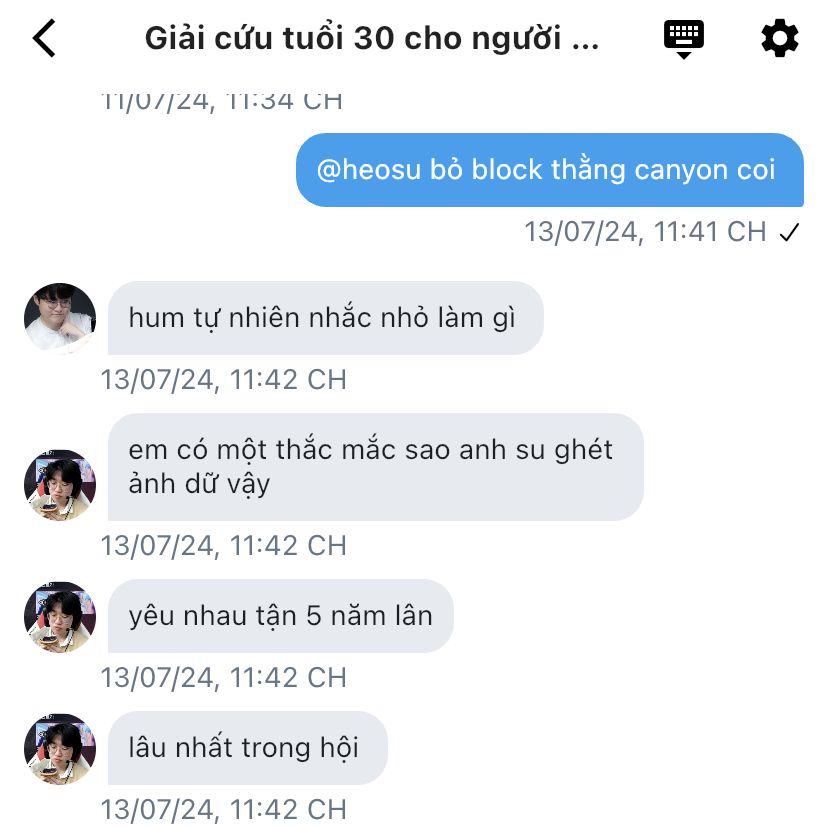Tap avatar beside 'yêu nhau tận 5 năm'
This screenshot has width=828, height=826.
60,617
